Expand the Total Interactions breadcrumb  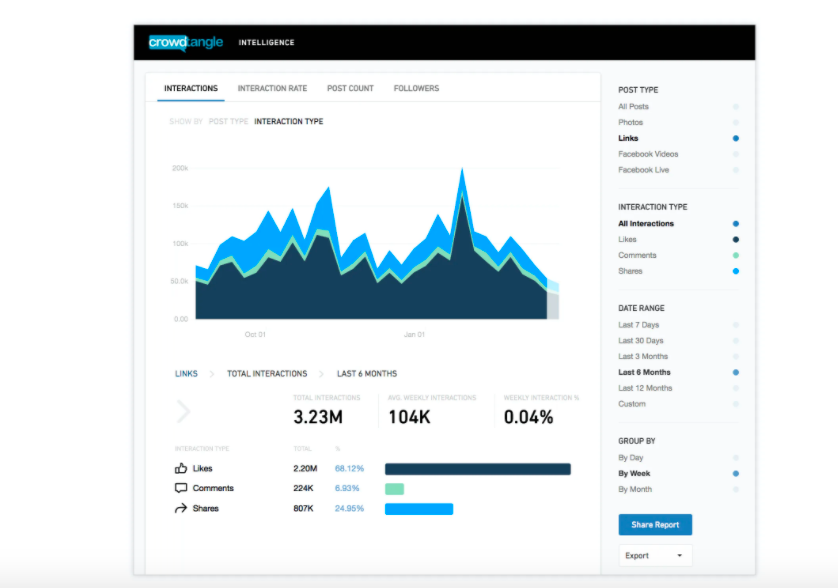click(x=267, y=374)
